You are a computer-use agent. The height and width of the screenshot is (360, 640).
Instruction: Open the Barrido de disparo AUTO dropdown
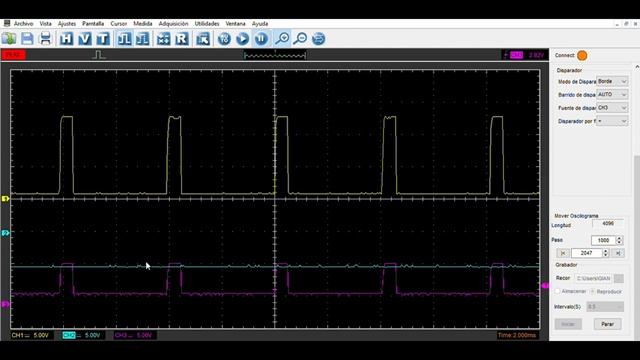[612, 95]
